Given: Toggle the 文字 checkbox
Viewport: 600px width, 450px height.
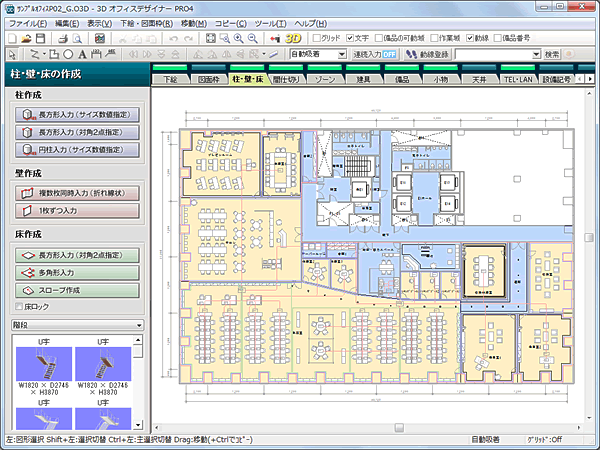Looking at the screenshot, I should [x=349, y=38].
